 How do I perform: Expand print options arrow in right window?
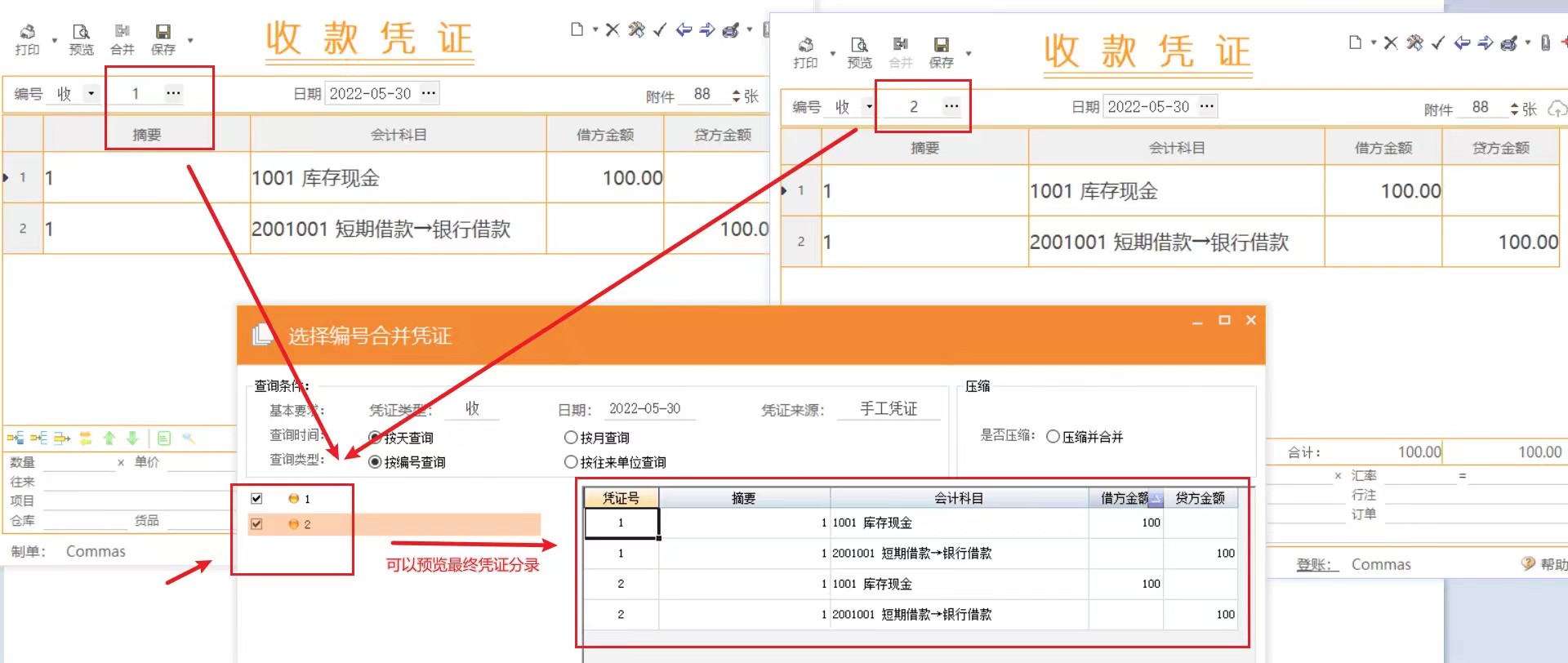pyautogui.click(x=833, y=54)
